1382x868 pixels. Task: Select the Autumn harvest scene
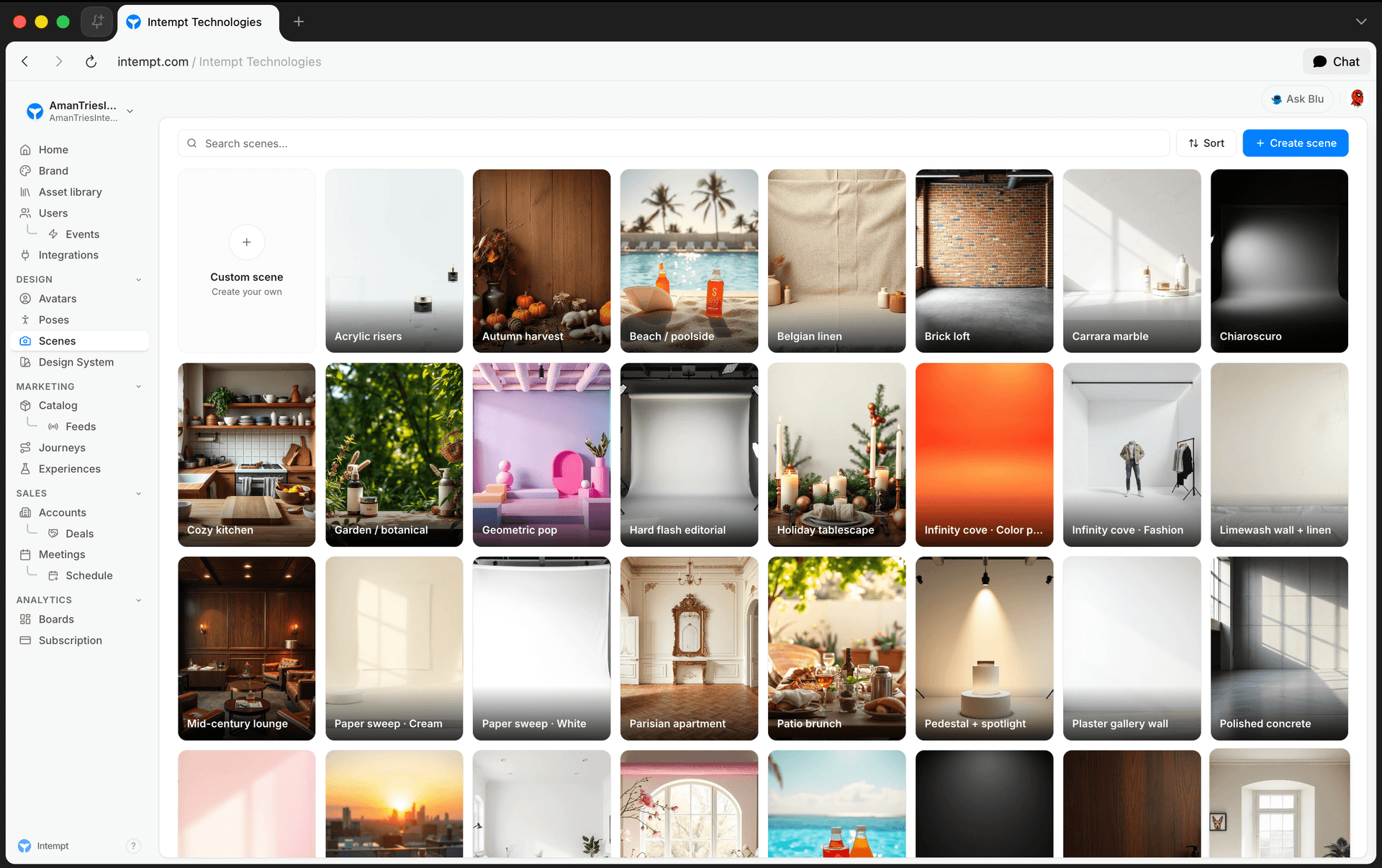[542, 261]
